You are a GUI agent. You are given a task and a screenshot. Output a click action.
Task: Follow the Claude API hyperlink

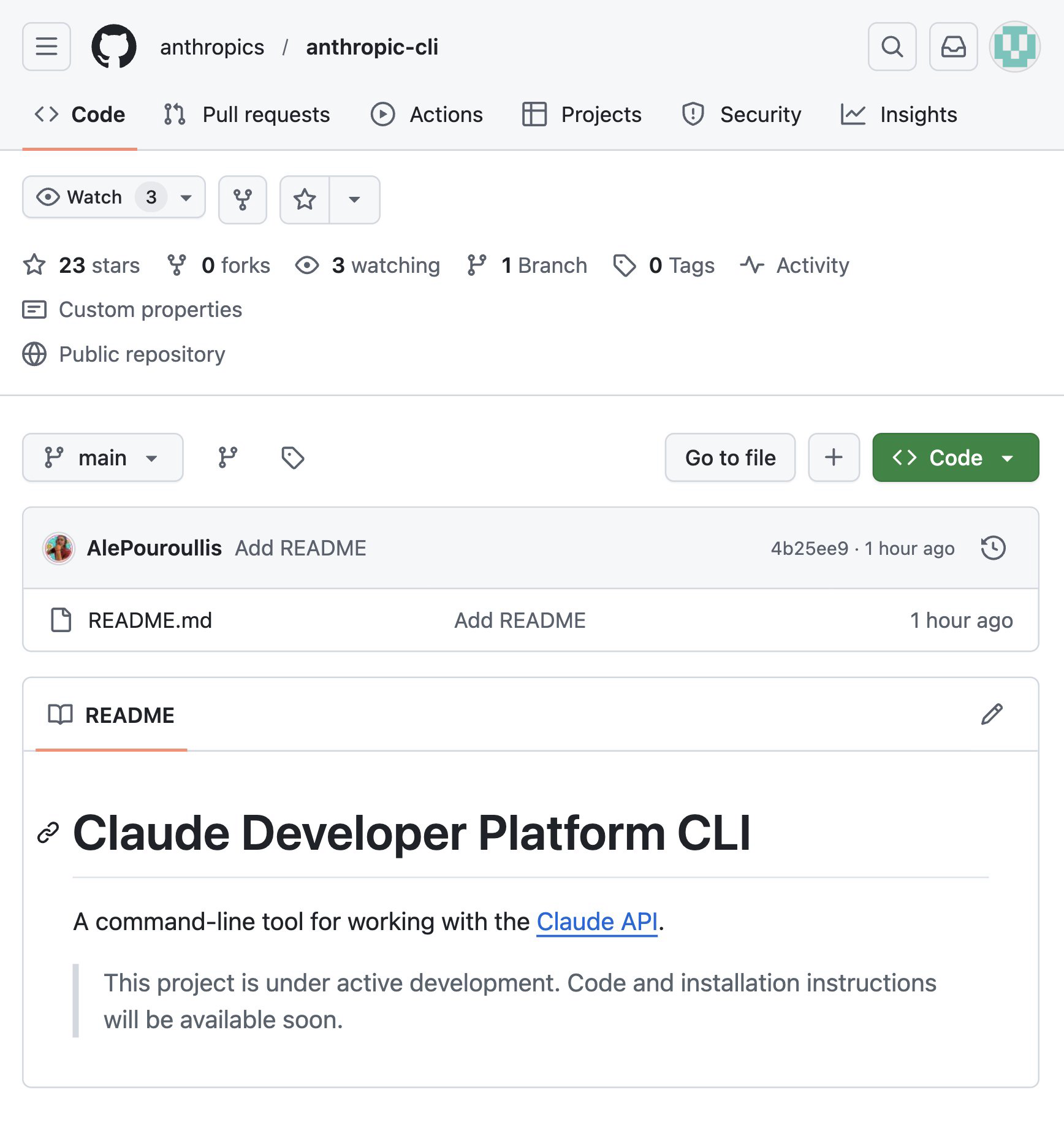point(597,922)
